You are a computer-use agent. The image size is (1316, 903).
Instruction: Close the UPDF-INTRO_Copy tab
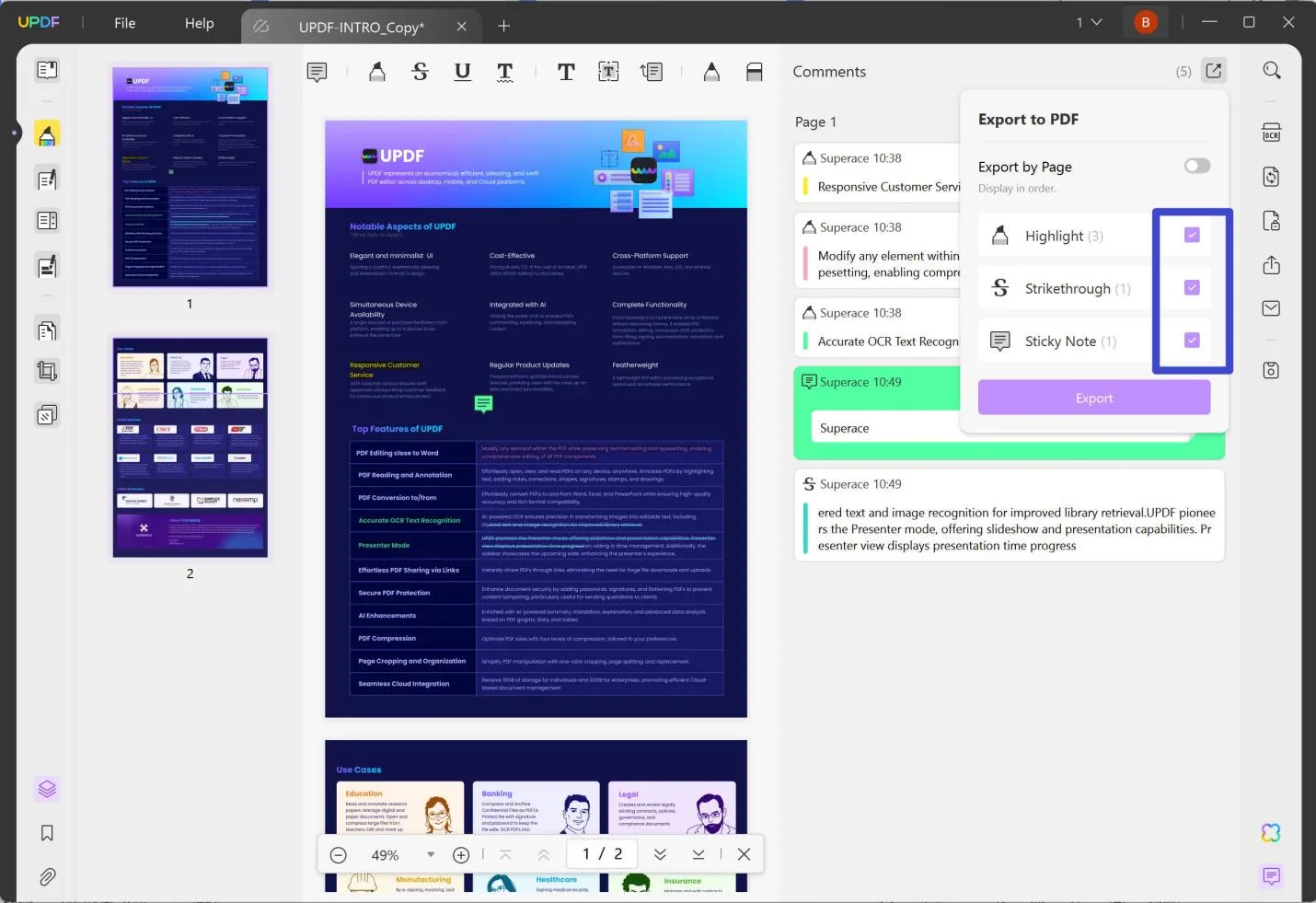click(x=462, y=27)
